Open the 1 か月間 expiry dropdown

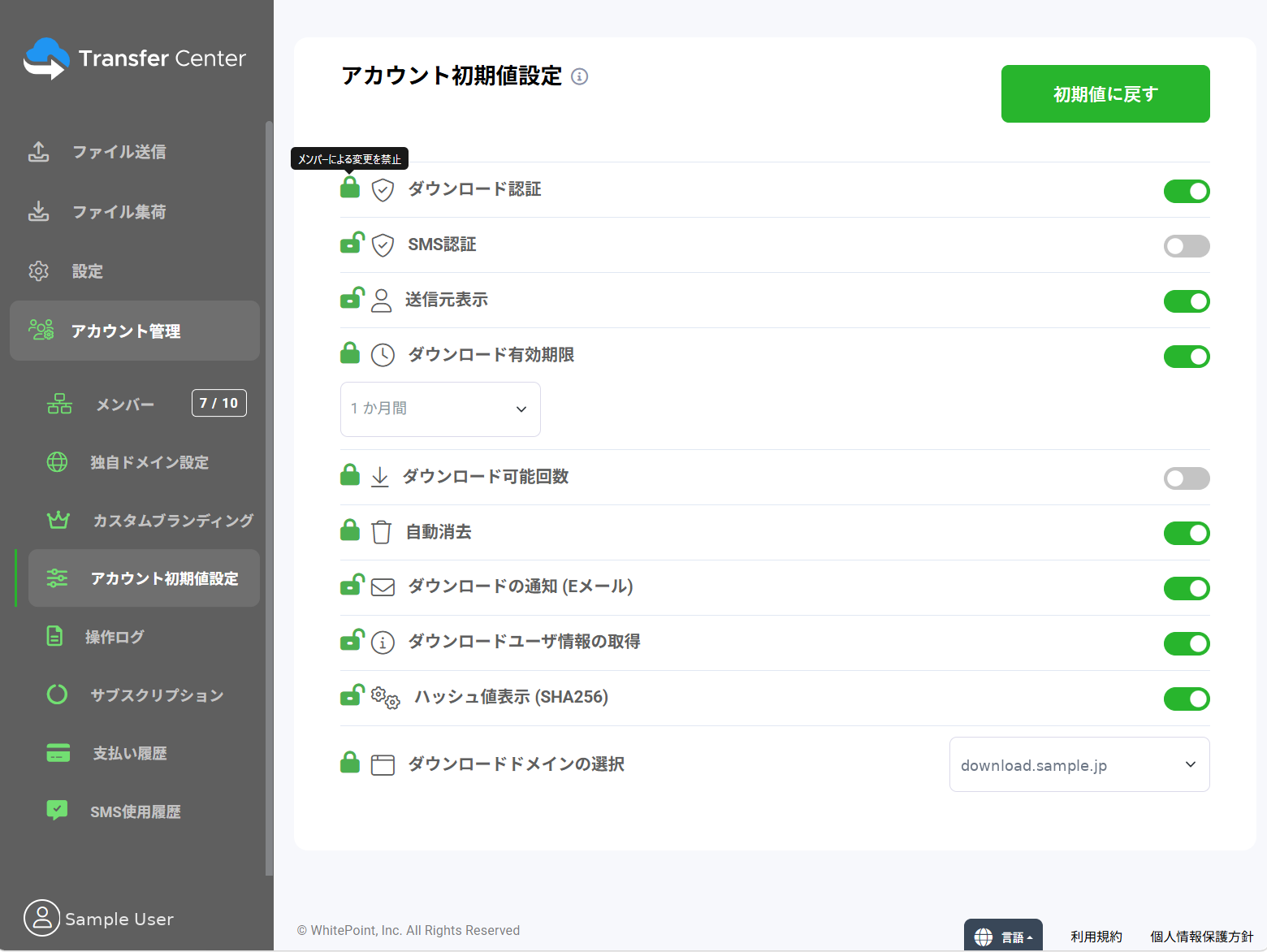440,409
